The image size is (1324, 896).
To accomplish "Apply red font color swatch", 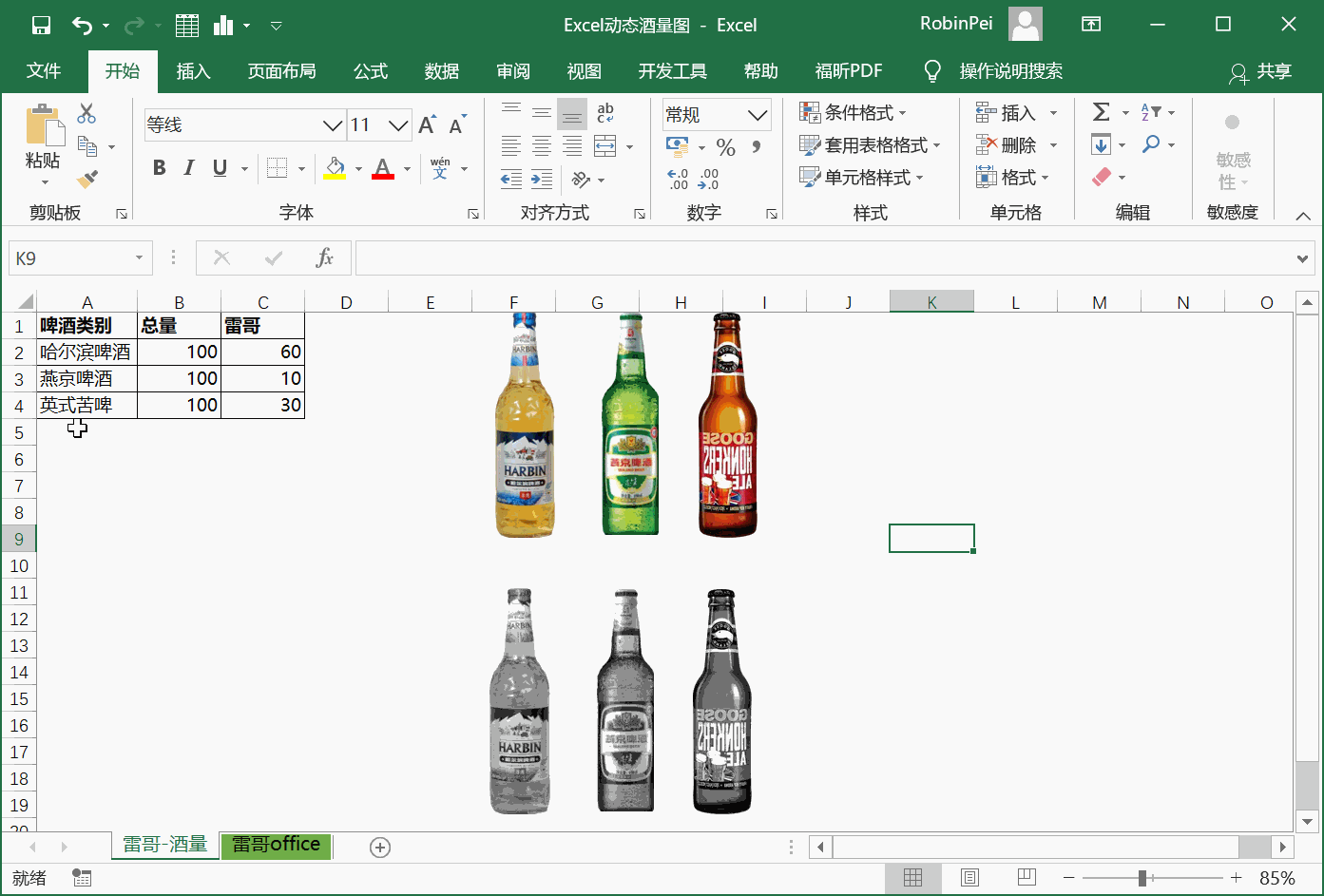I will coord(383,168).
